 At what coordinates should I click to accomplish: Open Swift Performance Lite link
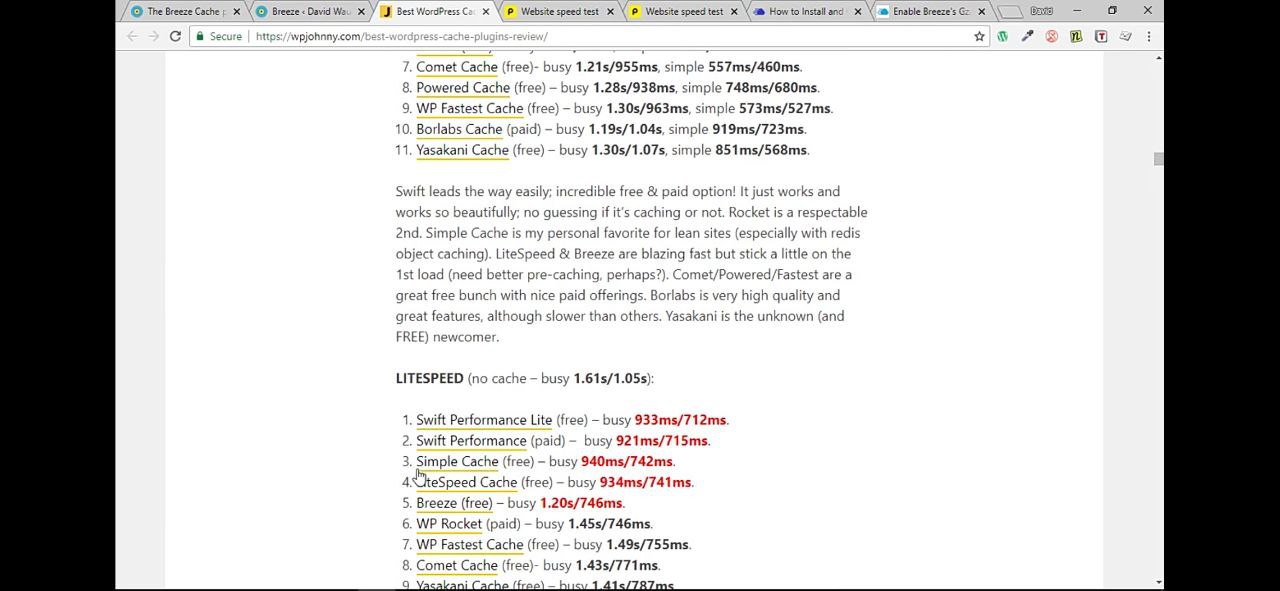coord(484,420)
